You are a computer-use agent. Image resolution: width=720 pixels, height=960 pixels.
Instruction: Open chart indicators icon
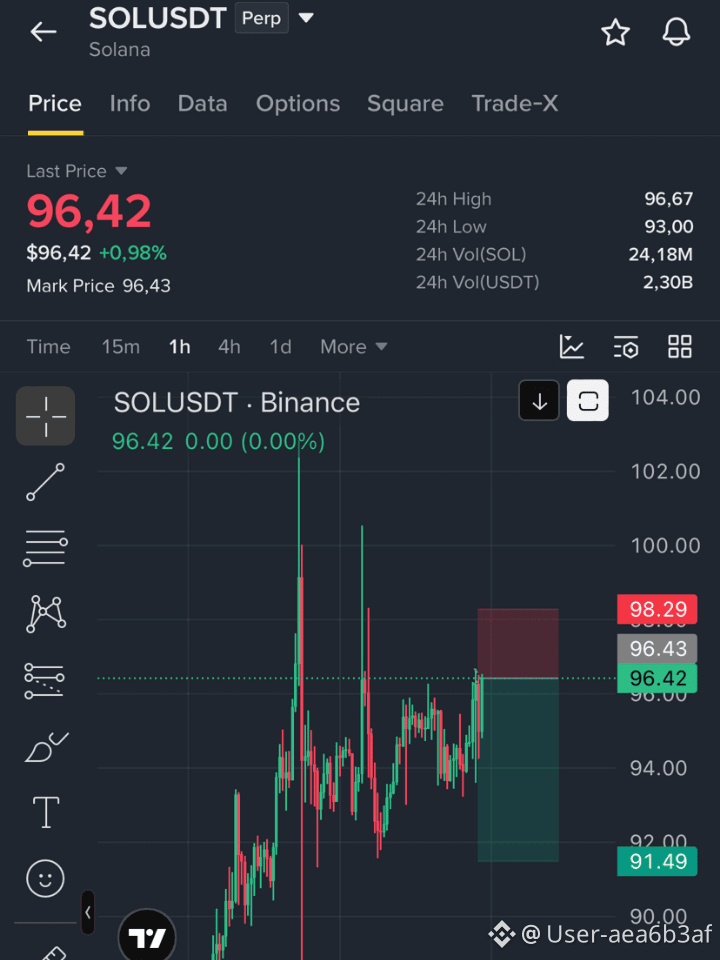572,347
